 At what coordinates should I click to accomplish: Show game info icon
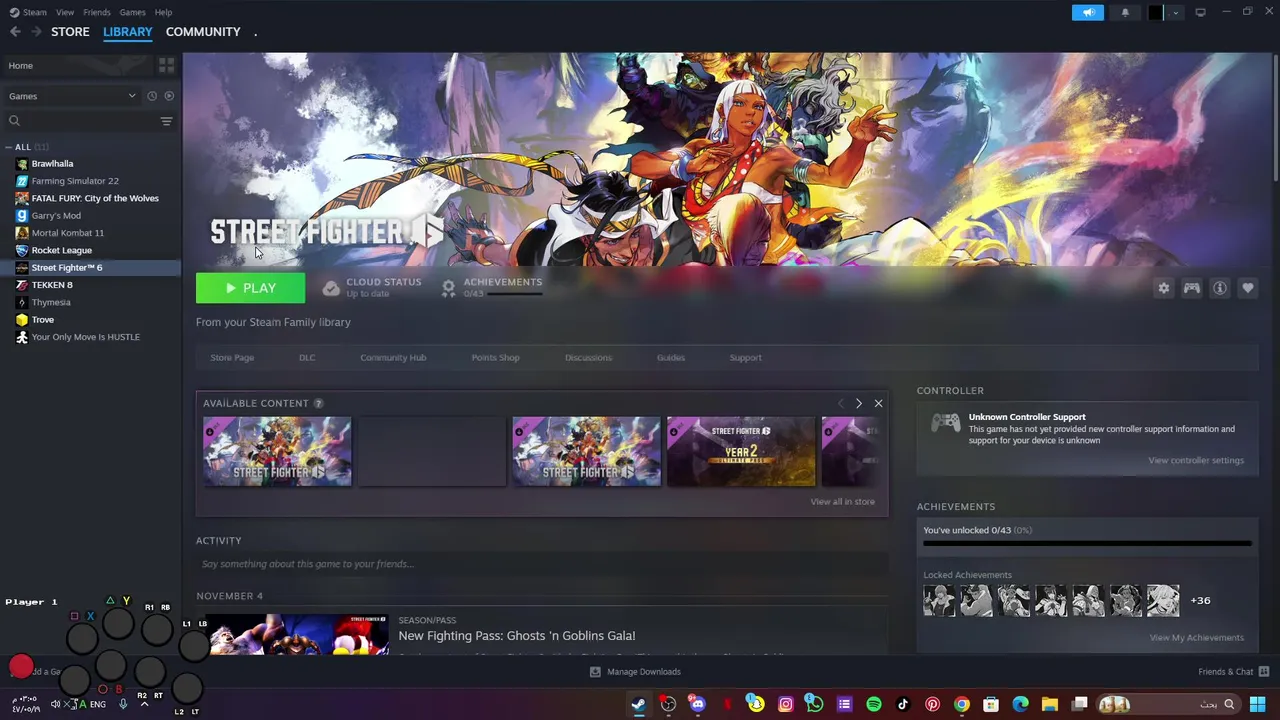click(1220, 288)
